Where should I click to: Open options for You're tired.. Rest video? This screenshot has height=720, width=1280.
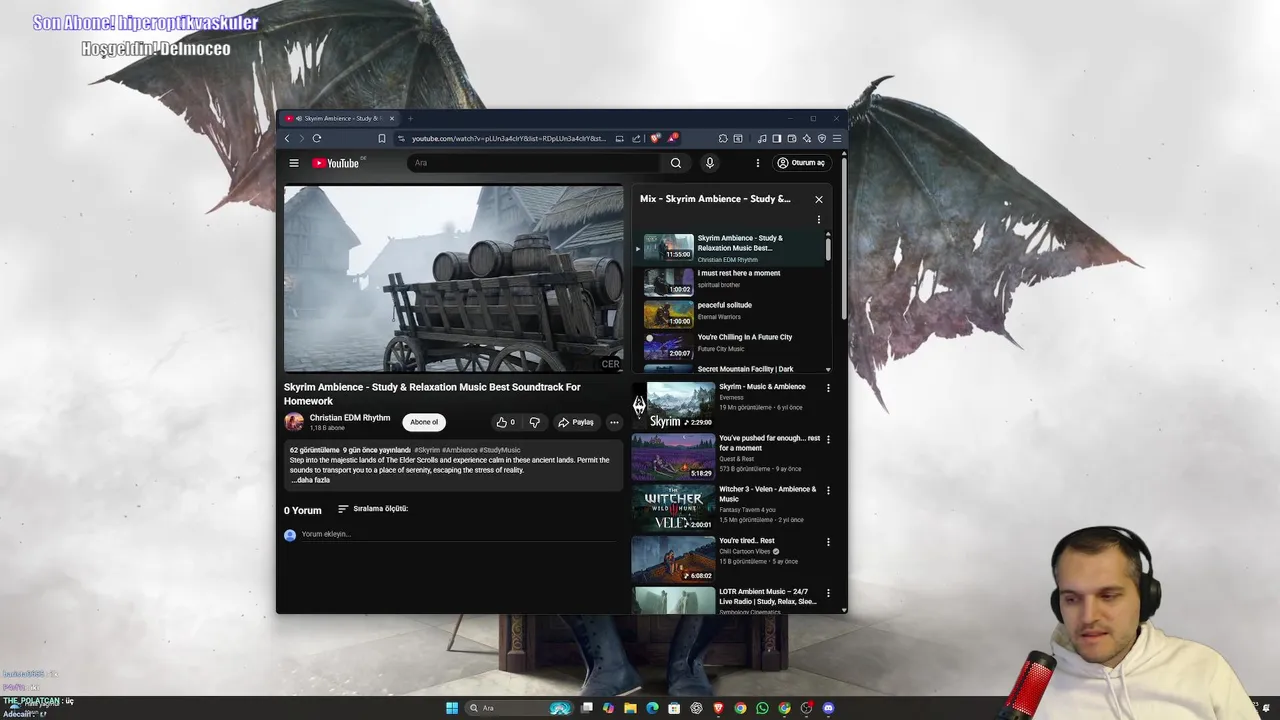coord(828,542)
